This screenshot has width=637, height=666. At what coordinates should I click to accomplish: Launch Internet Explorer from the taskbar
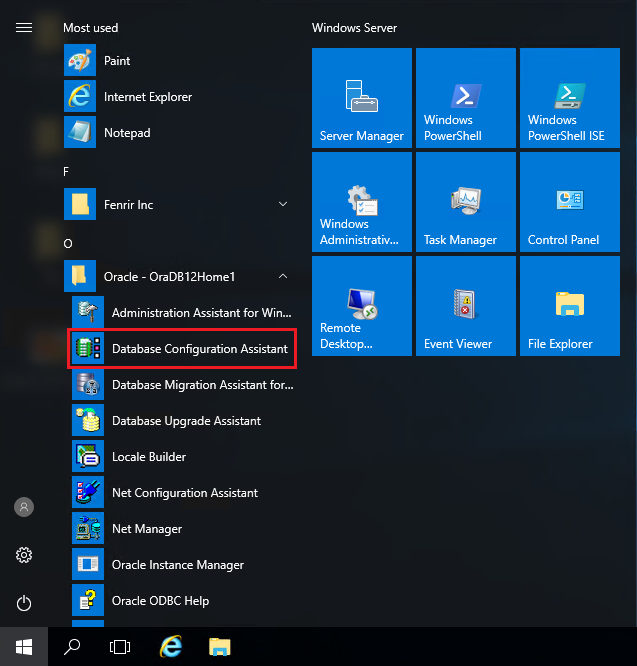(171, 646)
